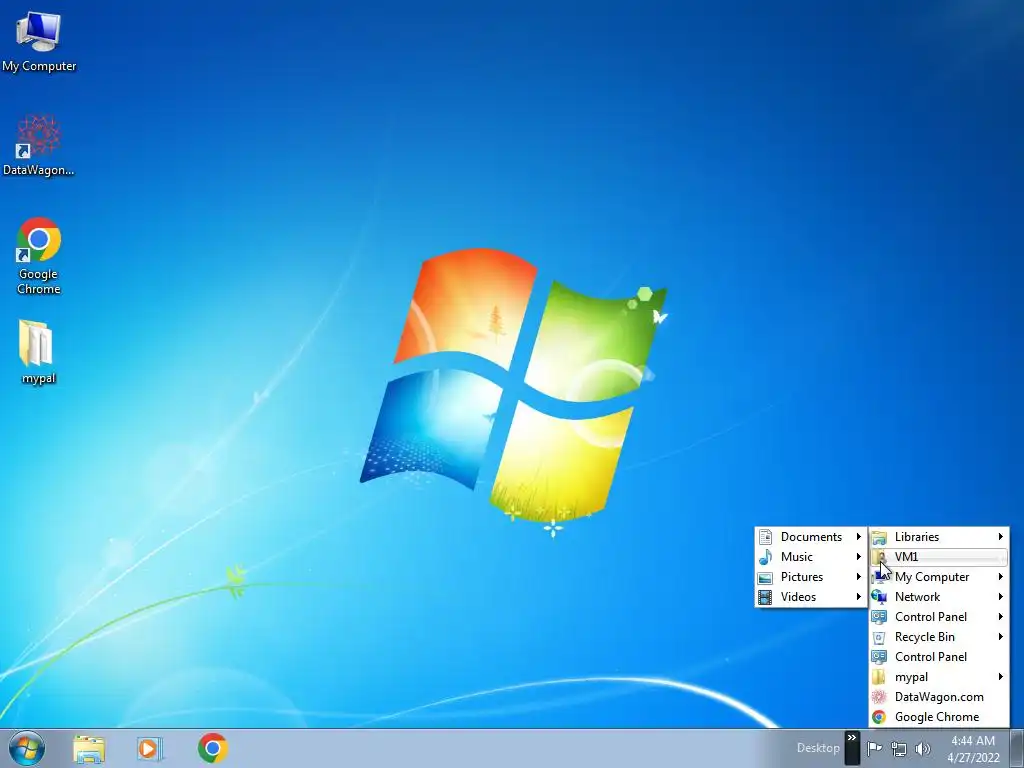The image size is (1024, 768).
Task: Launch Google Chrome from the desktop icon
Action: [39, 255]
